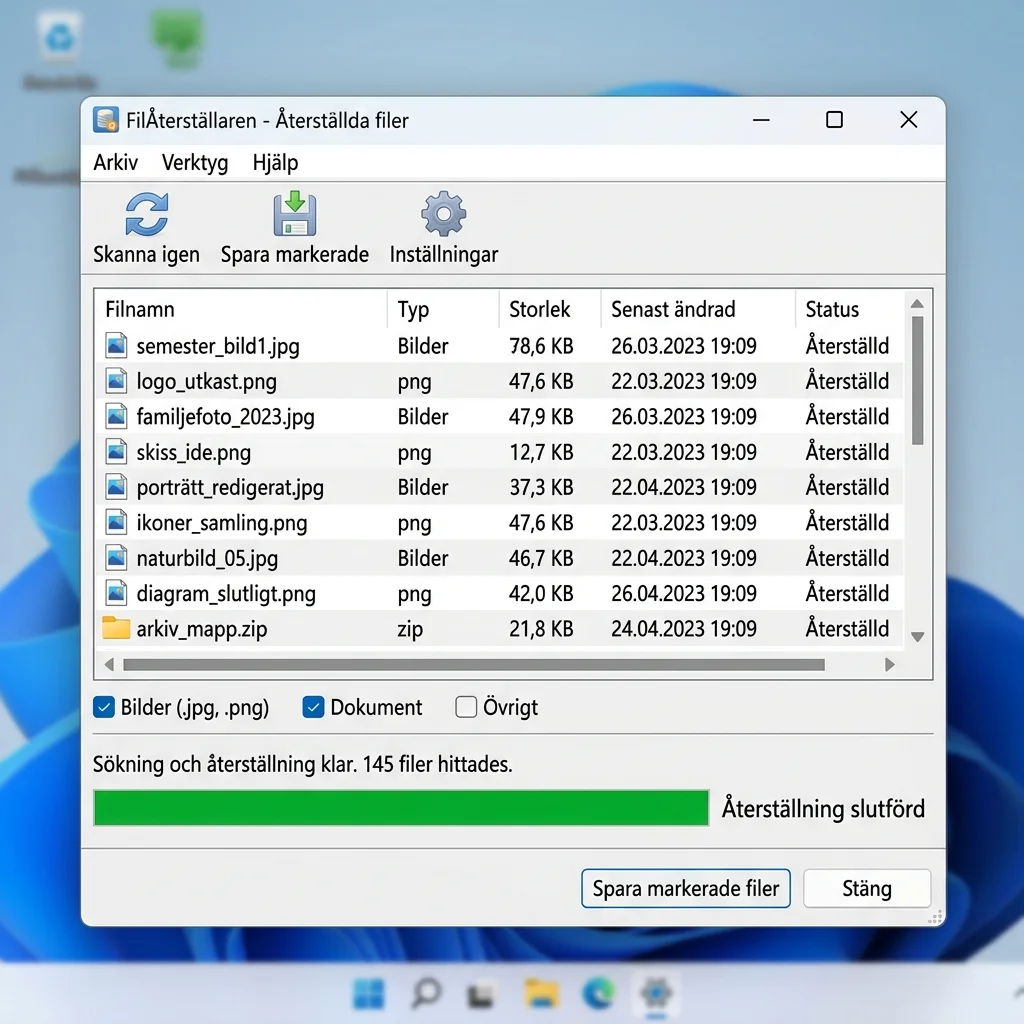The width and height of the screenshot is (1024, 1024).
Task: Open the taskbar Search magnifier
Action: 426,994
